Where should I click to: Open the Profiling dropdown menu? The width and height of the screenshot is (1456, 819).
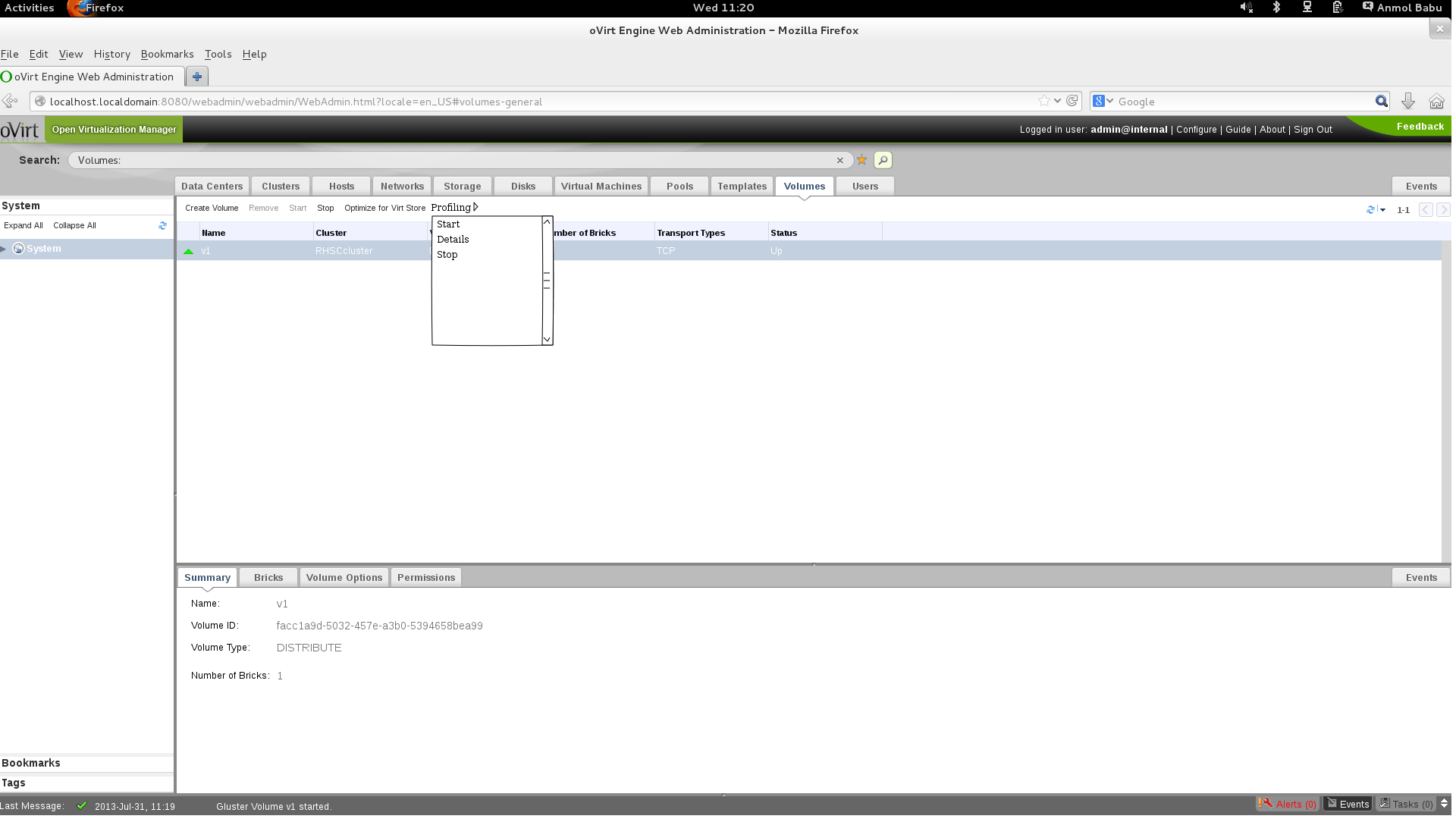pos(453,207)
